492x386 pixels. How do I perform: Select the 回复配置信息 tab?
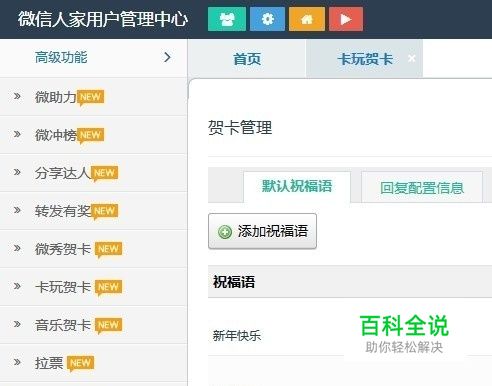coord(422,188)
